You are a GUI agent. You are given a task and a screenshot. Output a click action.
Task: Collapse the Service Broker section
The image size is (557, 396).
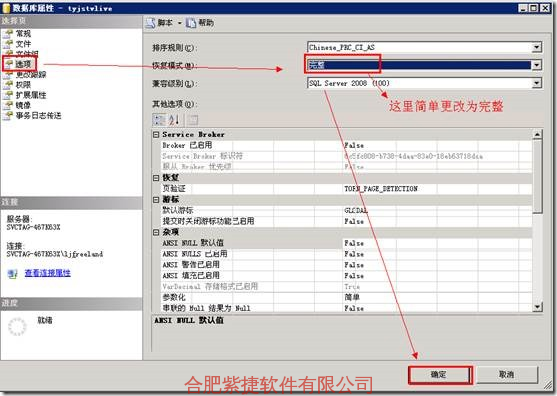pyautogui.click(x=156, y=135)
